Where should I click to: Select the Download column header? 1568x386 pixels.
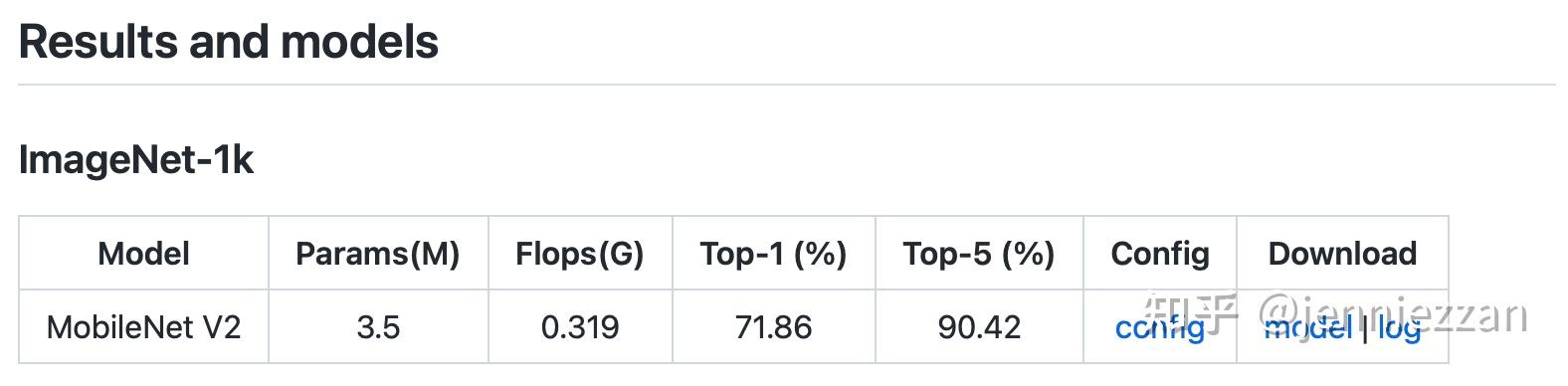[1342, 254]
